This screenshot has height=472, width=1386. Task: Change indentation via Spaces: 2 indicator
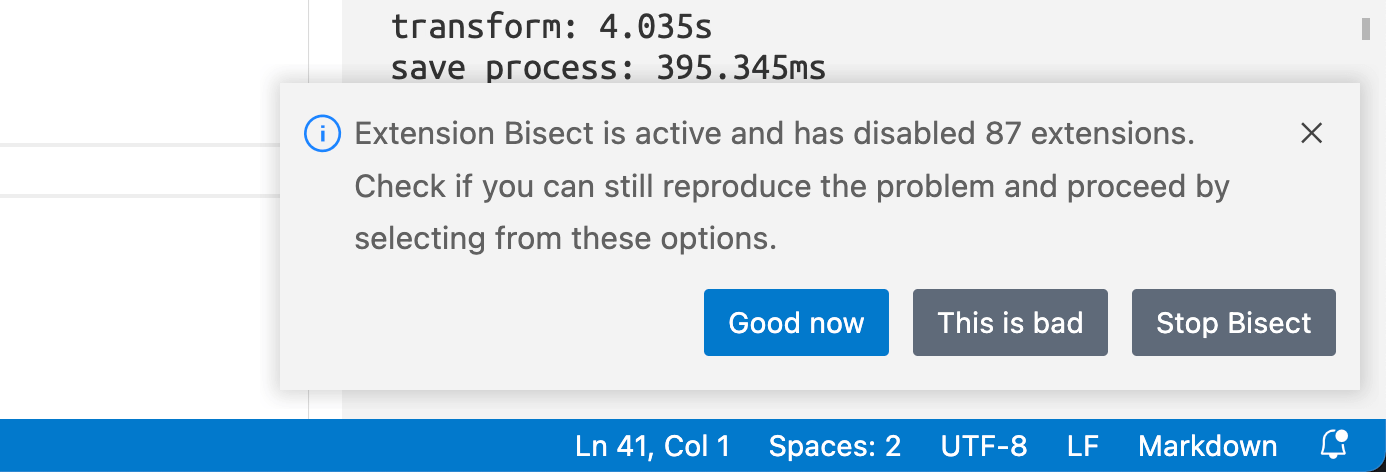coord(835,445)
